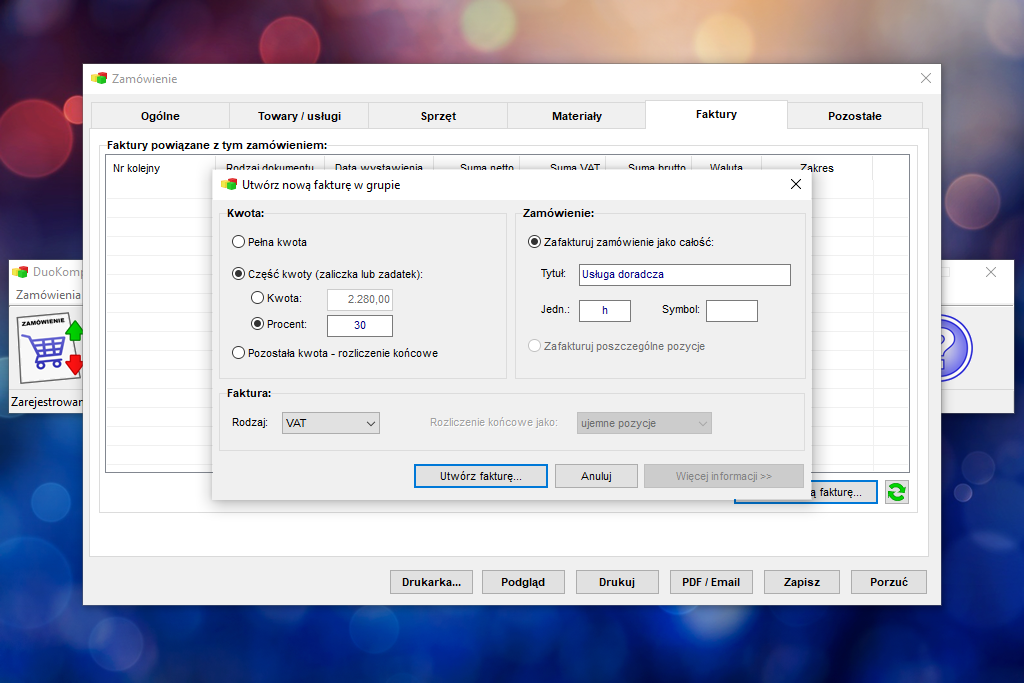
Task: Click the PDF / Email button
Action: (711, 582)
